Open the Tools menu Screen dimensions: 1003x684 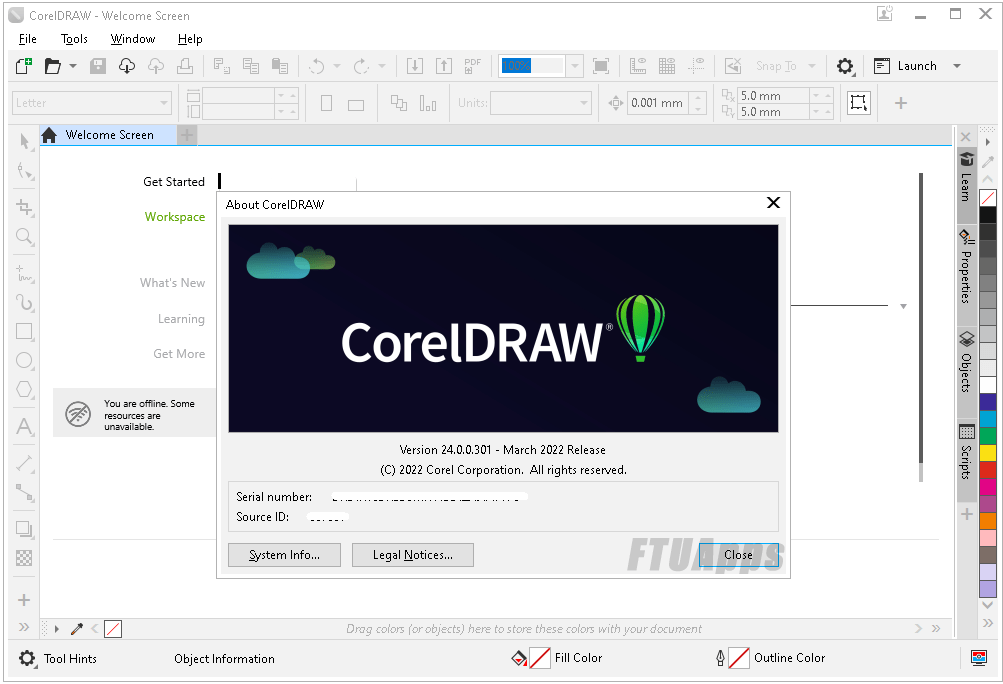point(74,39)
